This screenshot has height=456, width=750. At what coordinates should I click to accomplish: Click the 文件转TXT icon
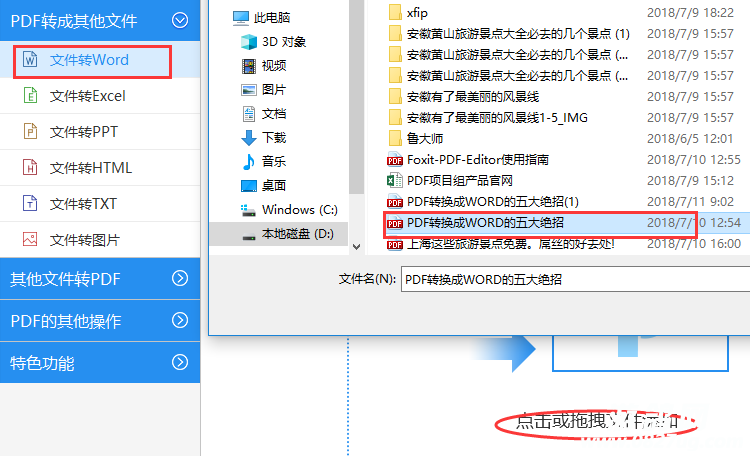(30, 203)
